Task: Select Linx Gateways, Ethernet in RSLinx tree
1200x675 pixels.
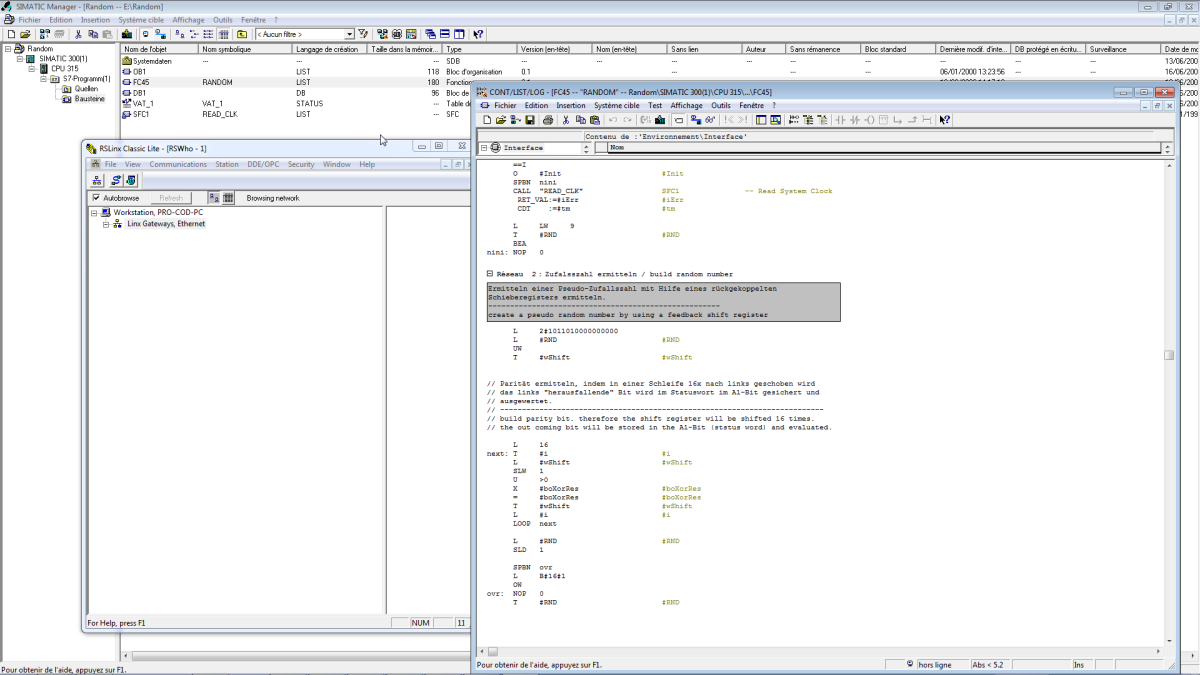Action: [166, 224]
